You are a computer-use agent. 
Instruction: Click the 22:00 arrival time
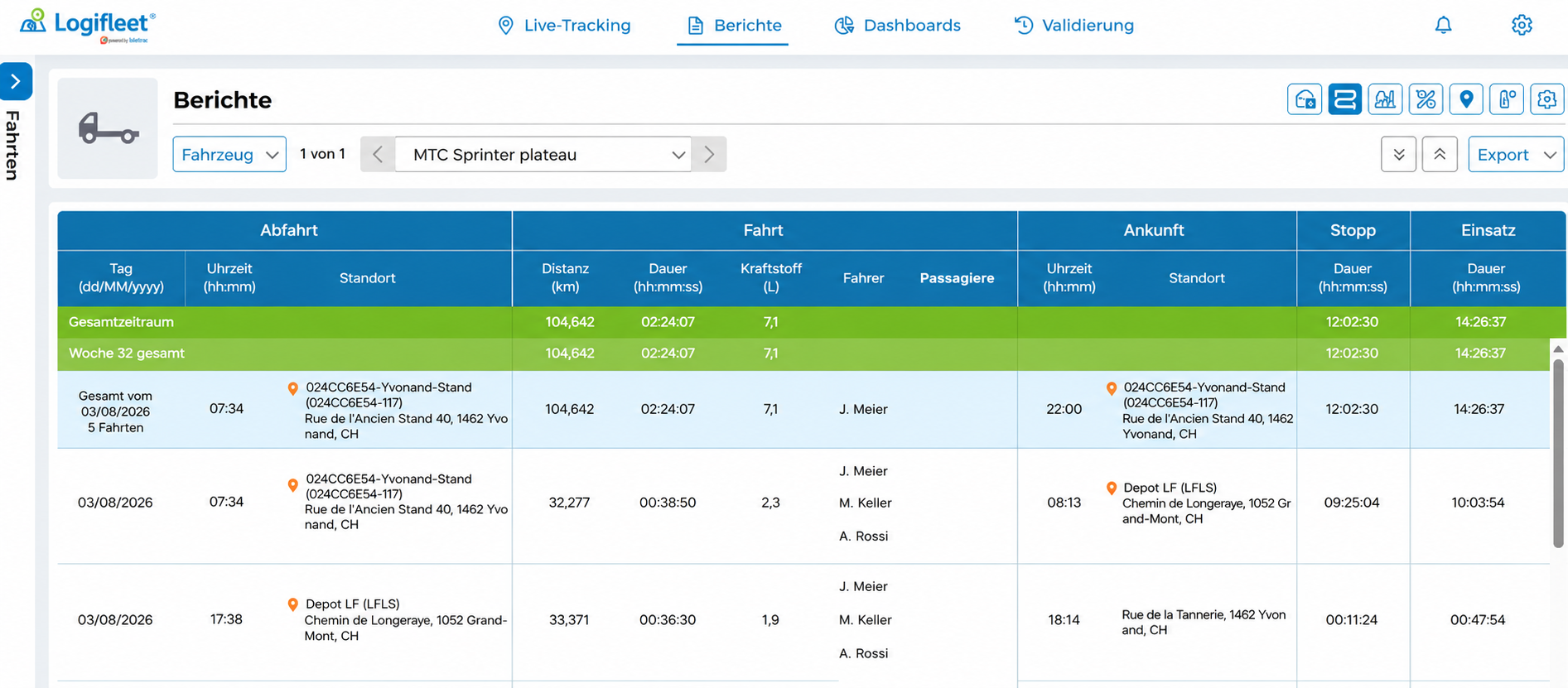[x=1064, y=409]
